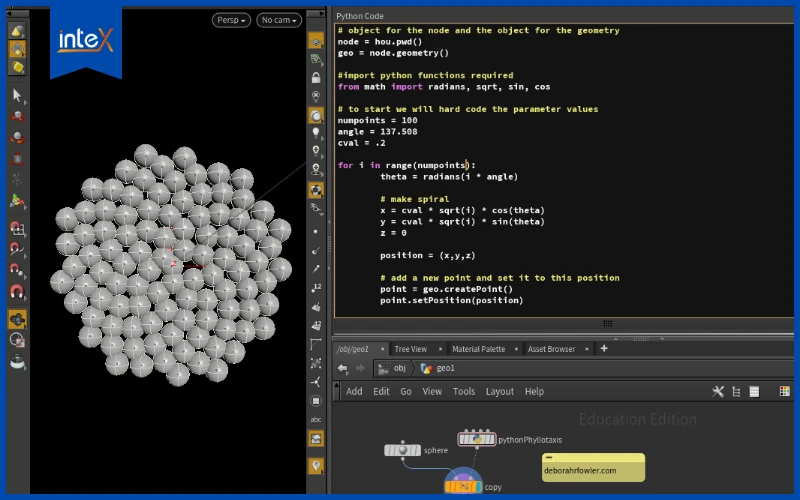The image size is (800, 500).
Task: Go forward with the network forward arrow
Action: click(360, 368)
